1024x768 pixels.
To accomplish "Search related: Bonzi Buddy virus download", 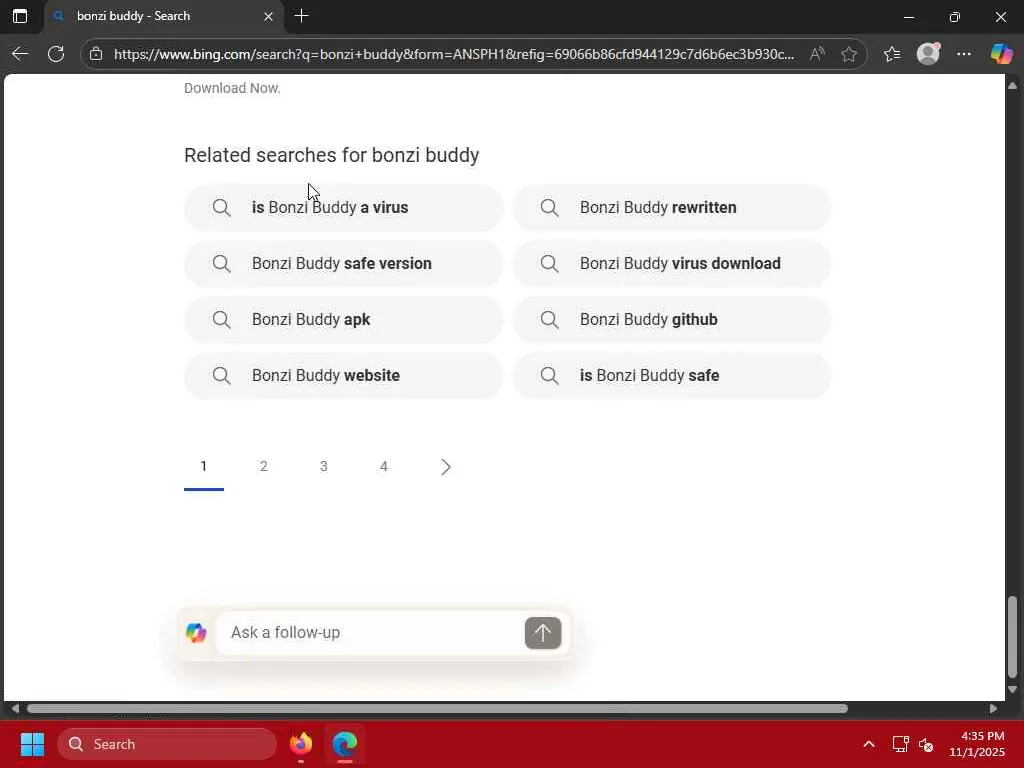I will click(672, 264).
